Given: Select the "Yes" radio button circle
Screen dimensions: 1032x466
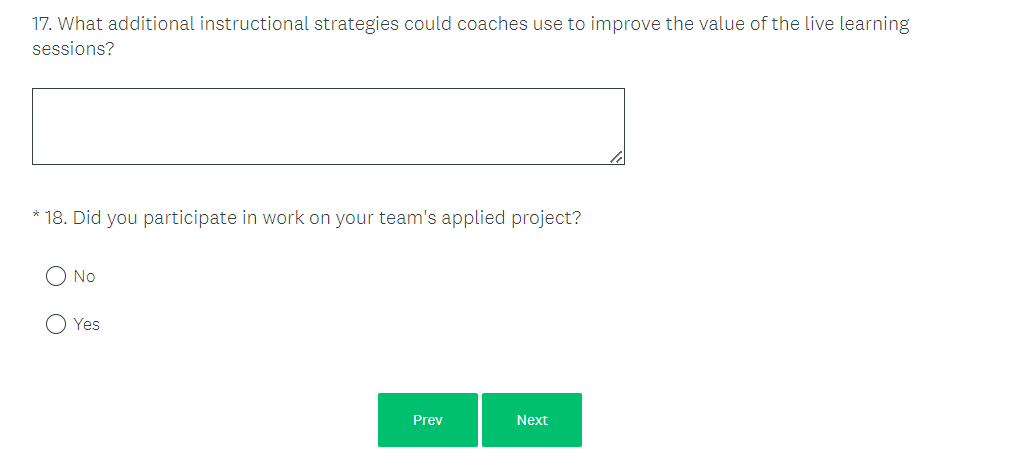Looking at the screenshot, I should point(56,324).
